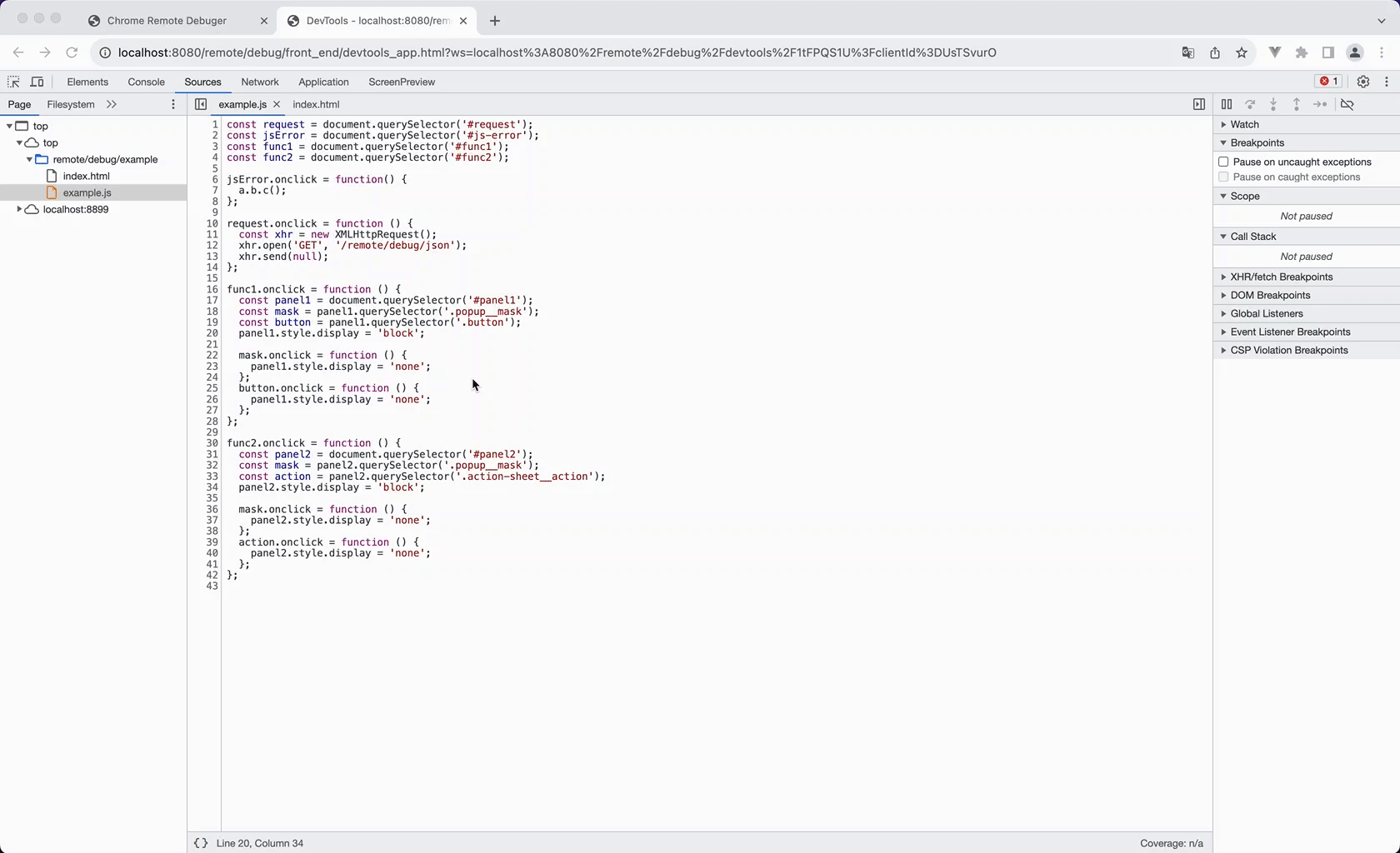Click the error counter badge in toolbar
This screenshot has height=853, width=1400.
(1328, 81)
